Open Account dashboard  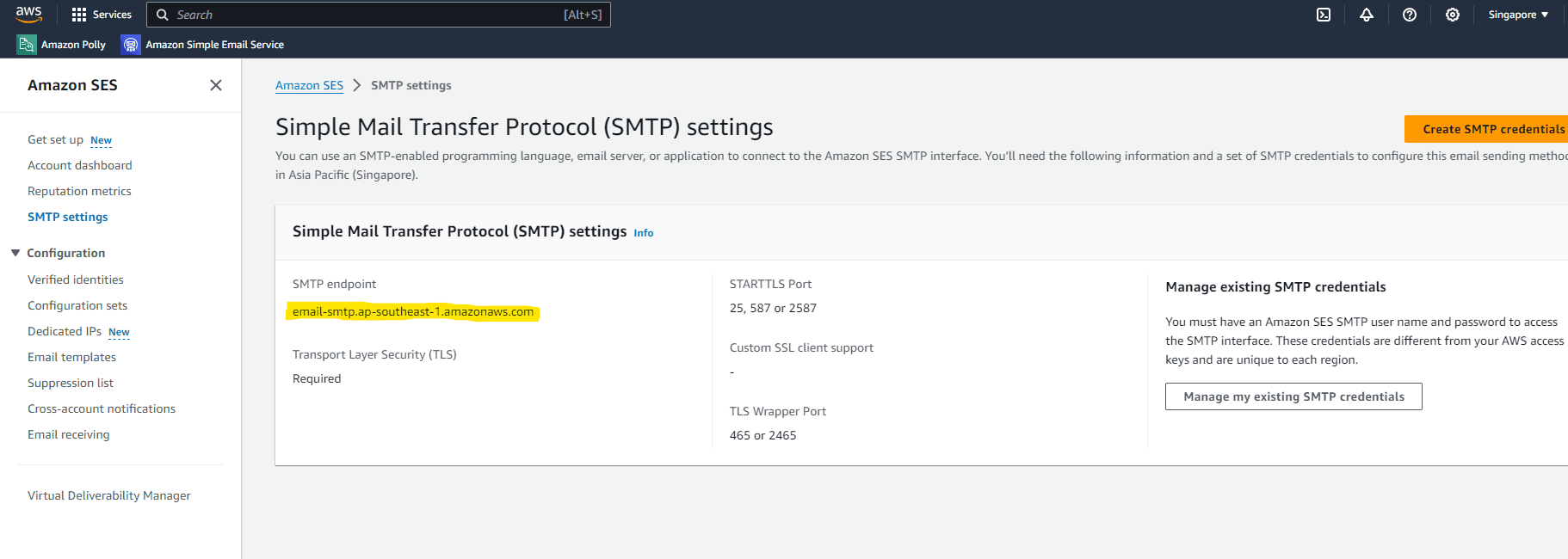tap(80, 165)
